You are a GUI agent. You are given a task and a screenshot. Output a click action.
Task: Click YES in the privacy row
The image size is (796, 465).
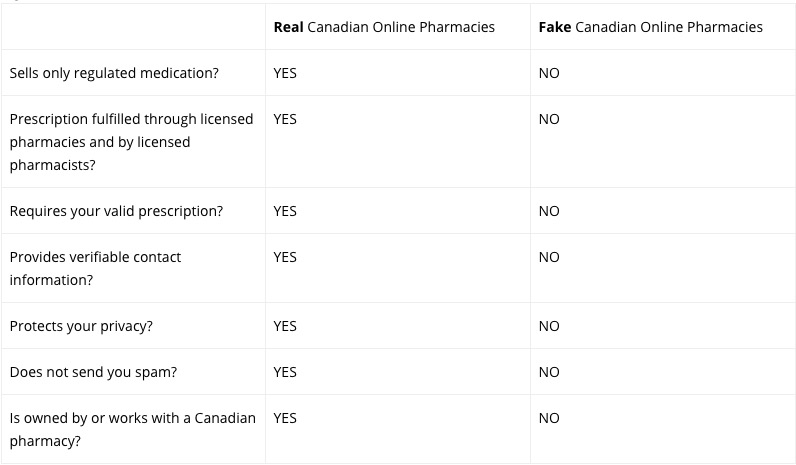(285, 326)
